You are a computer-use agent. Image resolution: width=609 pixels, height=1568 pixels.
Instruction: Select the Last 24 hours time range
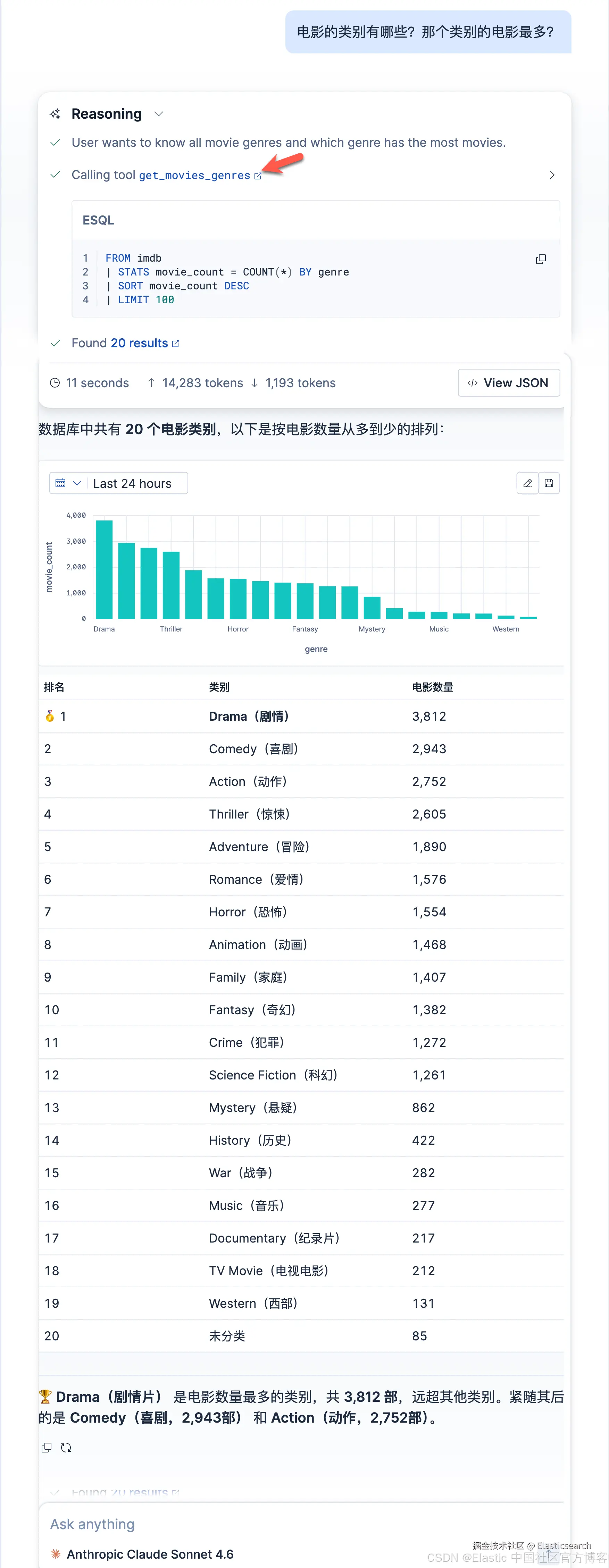coord(132,483)
